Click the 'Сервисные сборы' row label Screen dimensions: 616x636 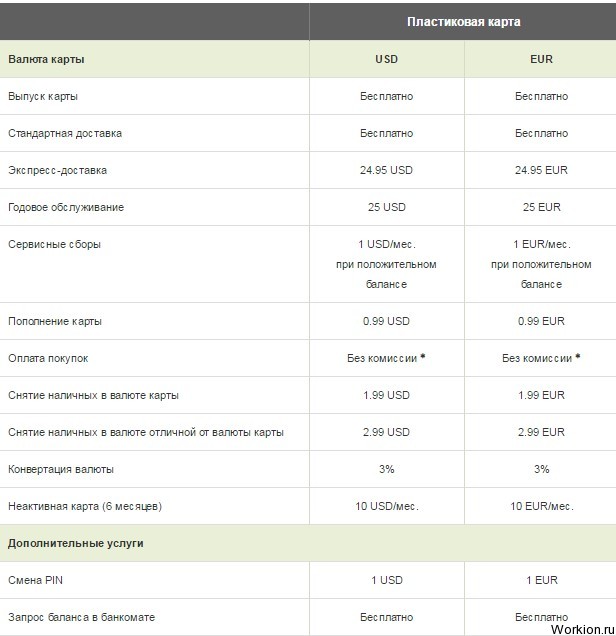click(54, 244)
